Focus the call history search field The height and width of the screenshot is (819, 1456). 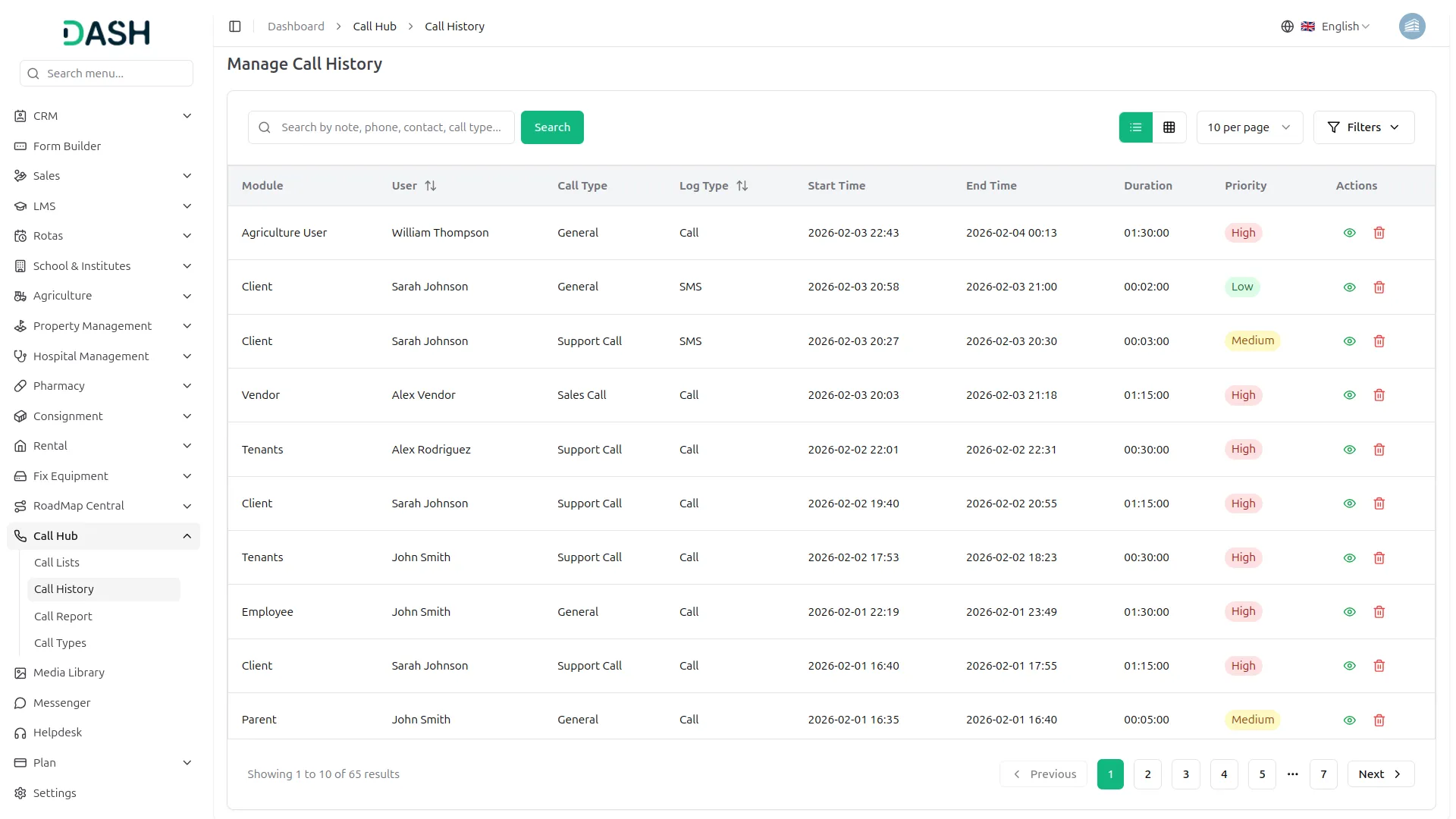(x=391, y=127)
